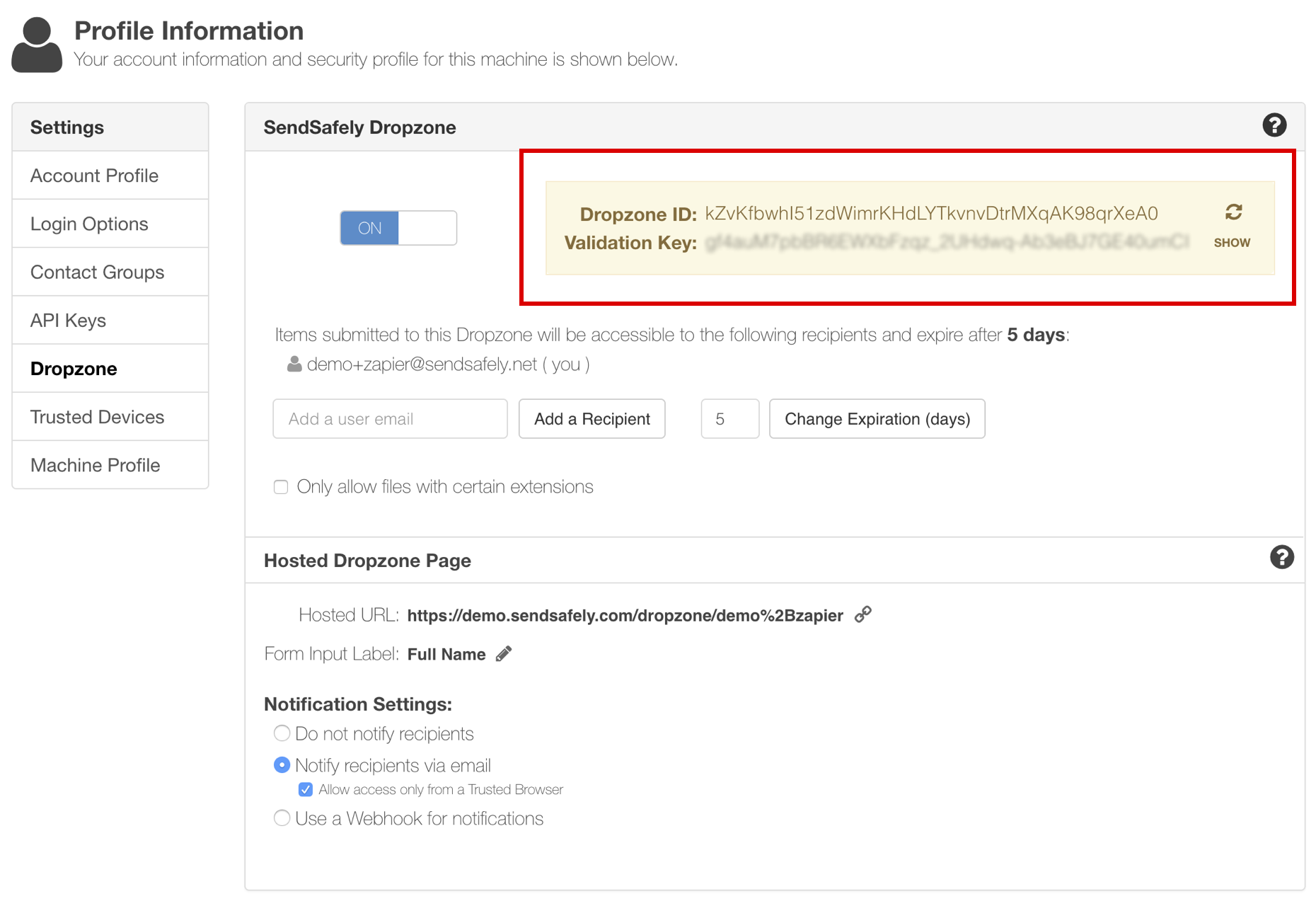The height and width of the screenshot is (906, 1316).
Task: Edit the Form Input Label with pencil icon
Action: 504,654
